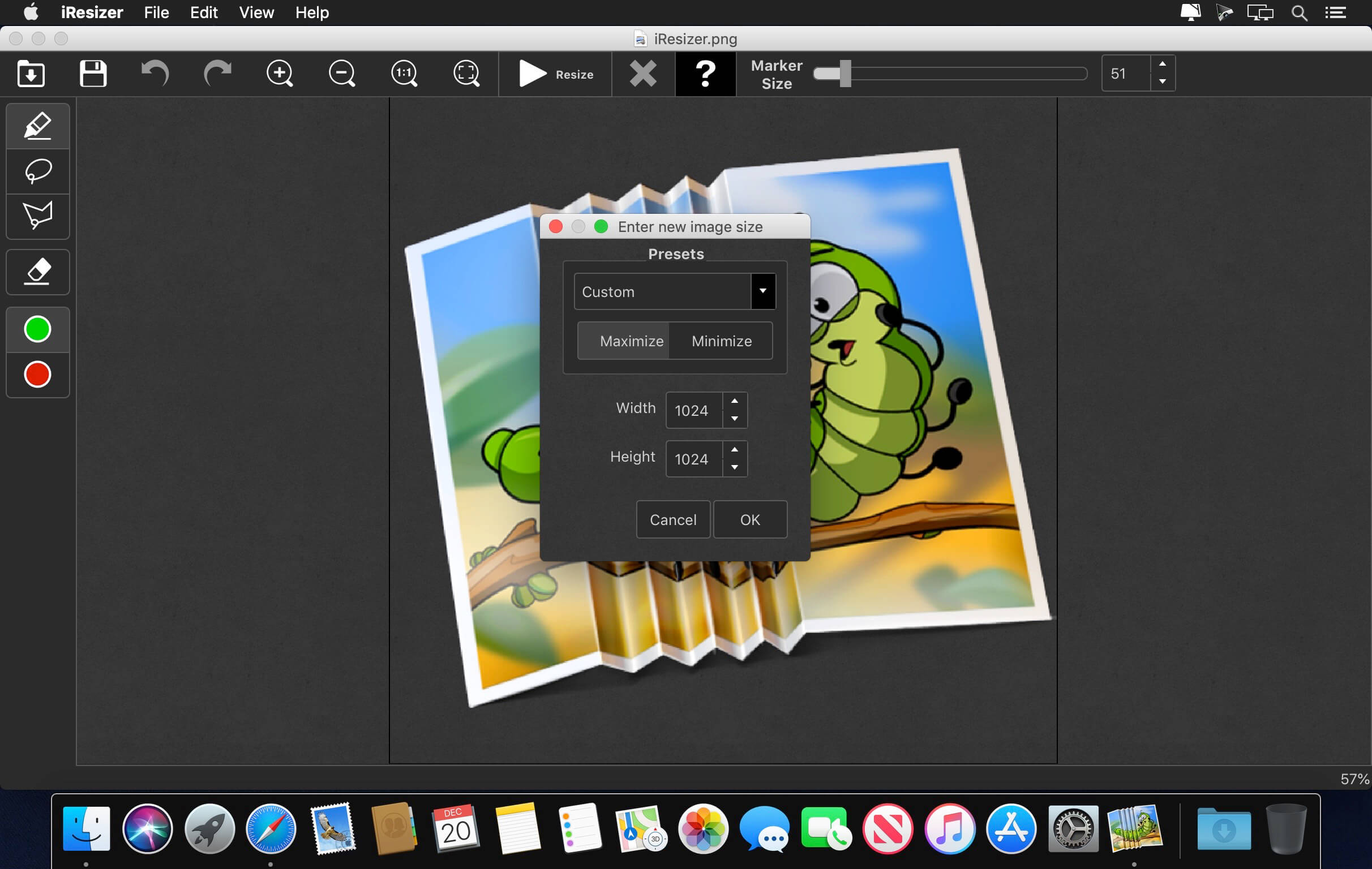The width and height of the screenshot is (1372, 869).
Task: Open the Presets dropdown showing Custom
Action: [x=675, y=291]
